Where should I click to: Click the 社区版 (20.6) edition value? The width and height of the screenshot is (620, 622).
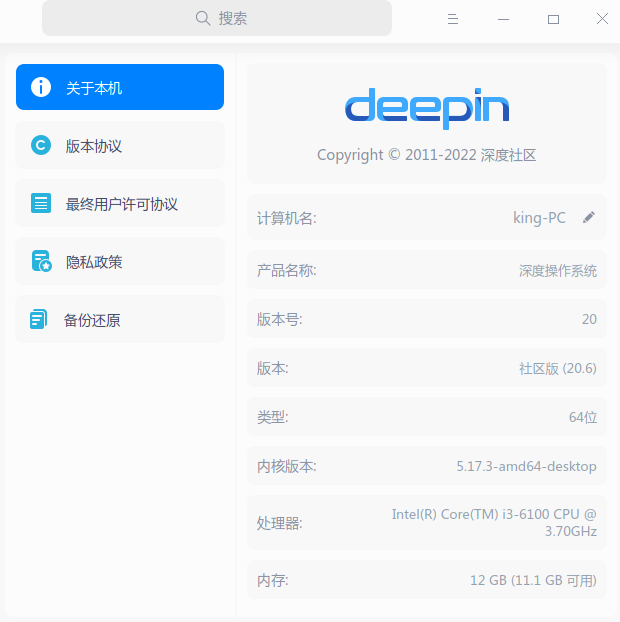557,369
